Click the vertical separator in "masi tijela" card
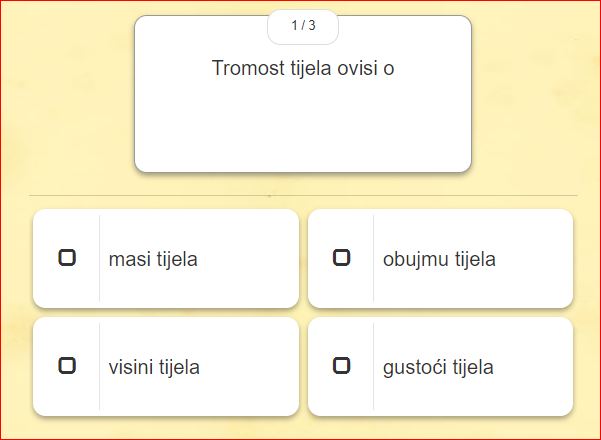This screenshot has width=601, height=440. tap(99, 258)
